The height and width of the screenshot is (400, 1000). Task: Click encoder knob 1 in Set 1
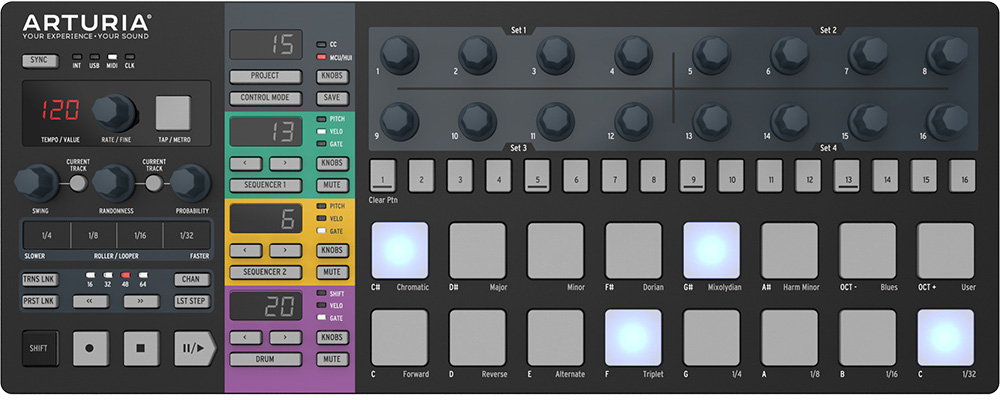pos(400,56)
